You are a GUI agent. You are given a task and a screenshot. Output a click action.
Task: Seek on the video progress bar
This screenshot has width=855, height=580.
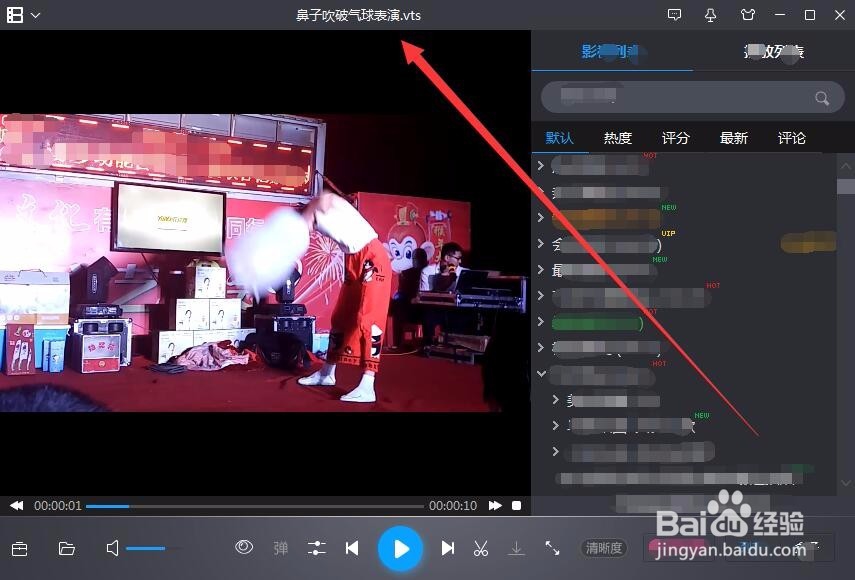coord(255,506)
